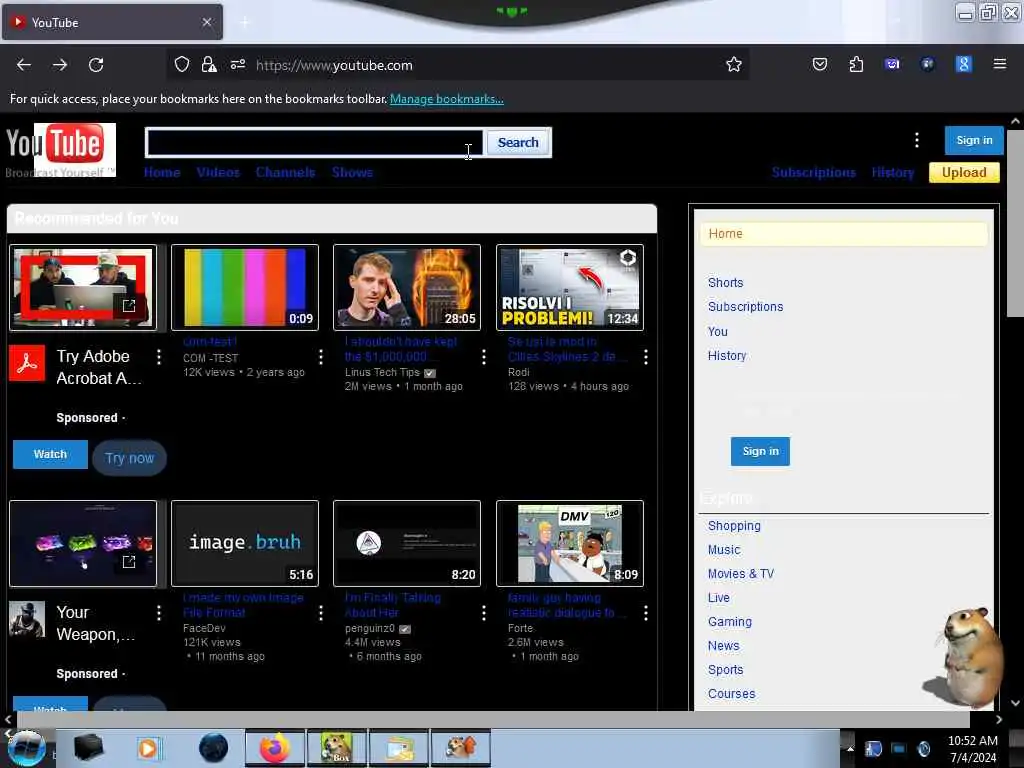This screenshot has width=1024, height=768.
Task: Click the Your Weapon advertiser avatar
Action: [x=27, y=618]
